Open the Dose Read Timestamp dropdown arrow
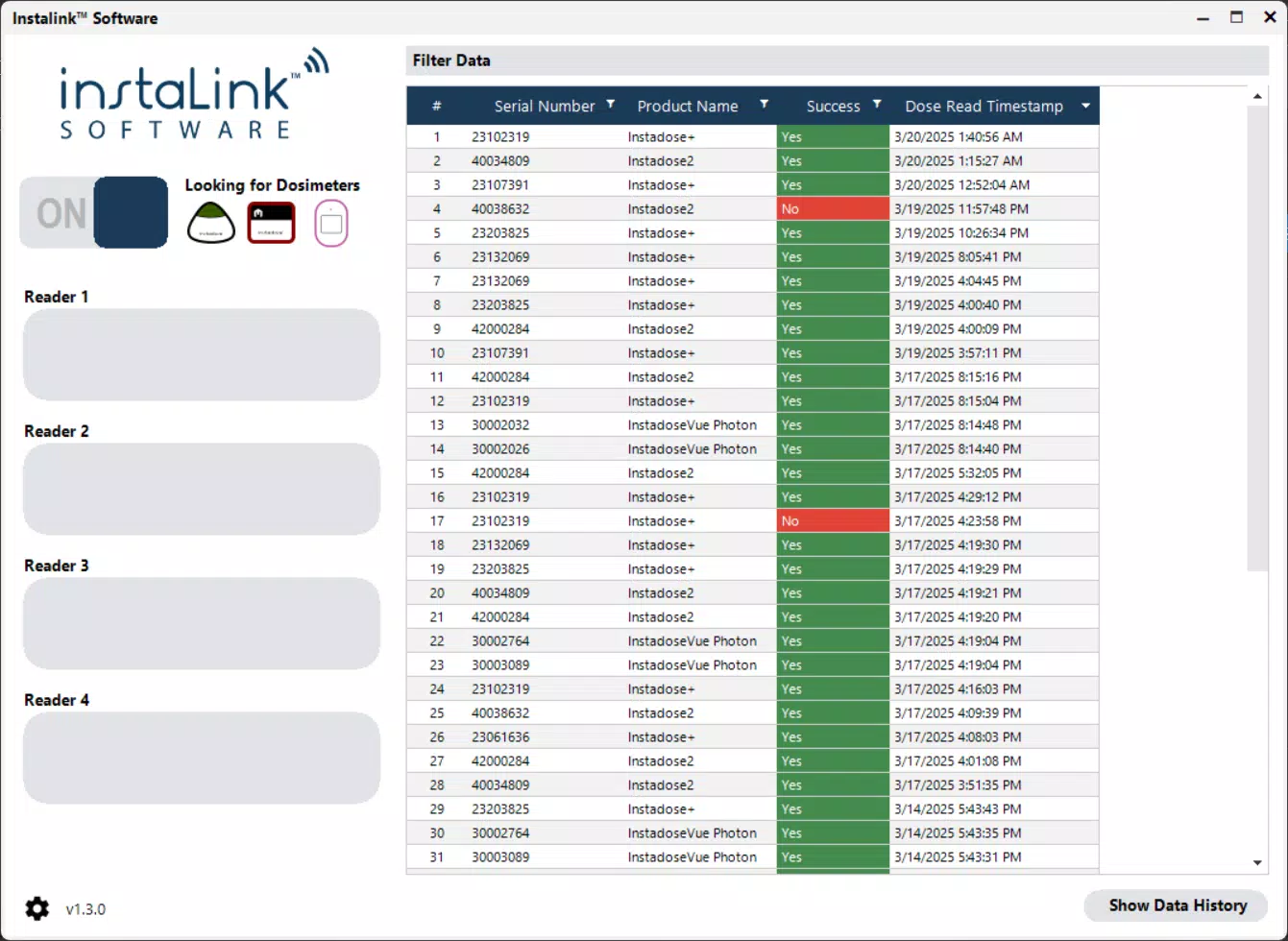Screen dimensions: 1288x941 1086,106
